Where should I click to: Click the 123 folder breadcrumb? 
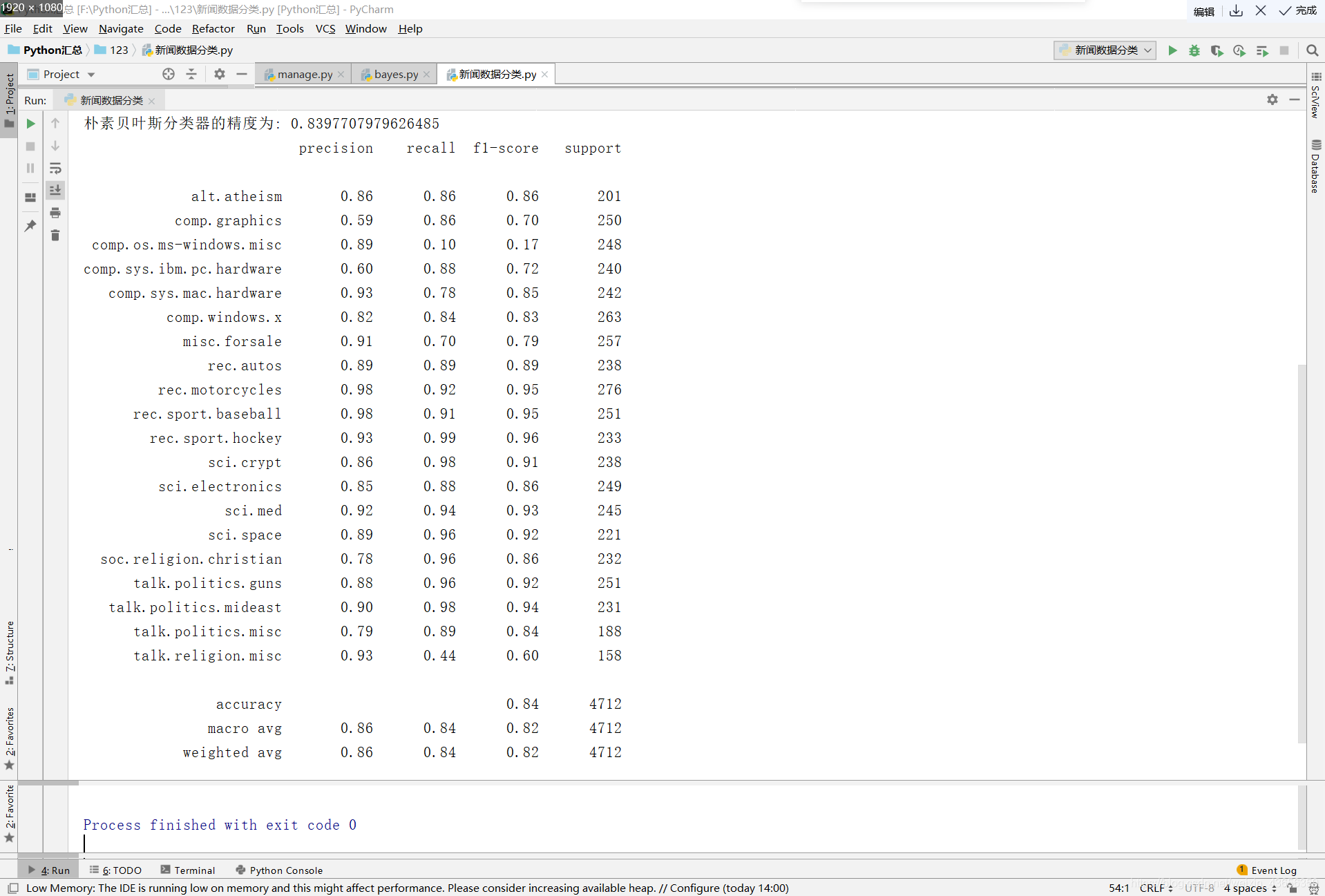(x=112, y=50)
